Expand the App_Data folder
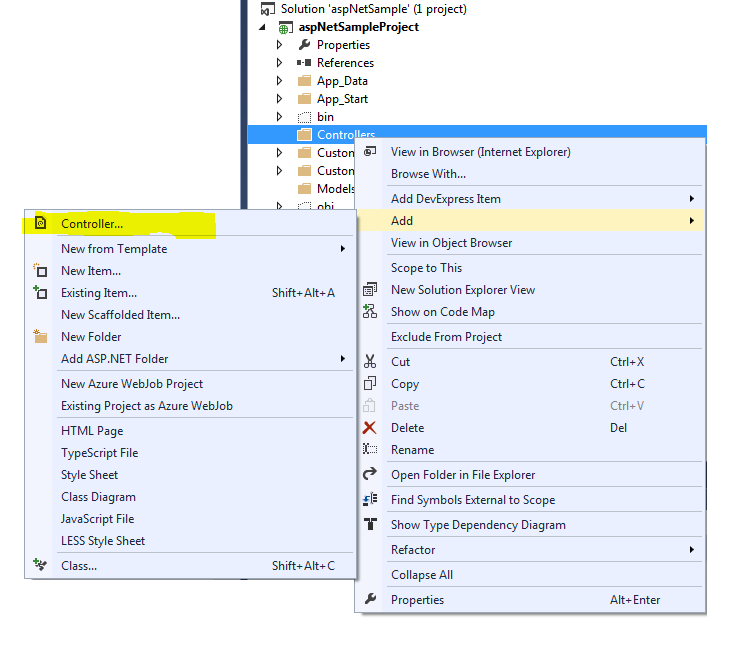 (x=279, y=80)
